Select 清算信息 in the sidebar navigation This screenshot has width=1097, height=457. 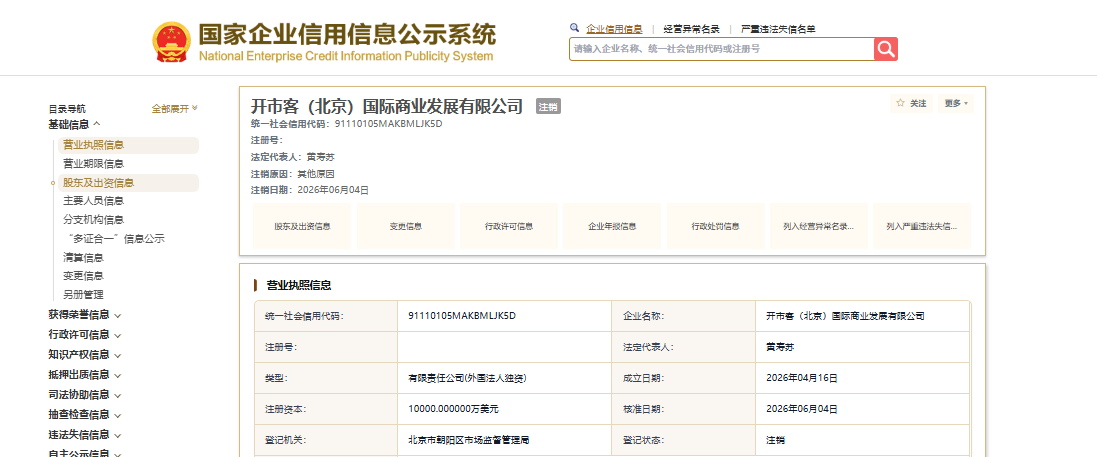pyautogui.click(x=83, y=258)
